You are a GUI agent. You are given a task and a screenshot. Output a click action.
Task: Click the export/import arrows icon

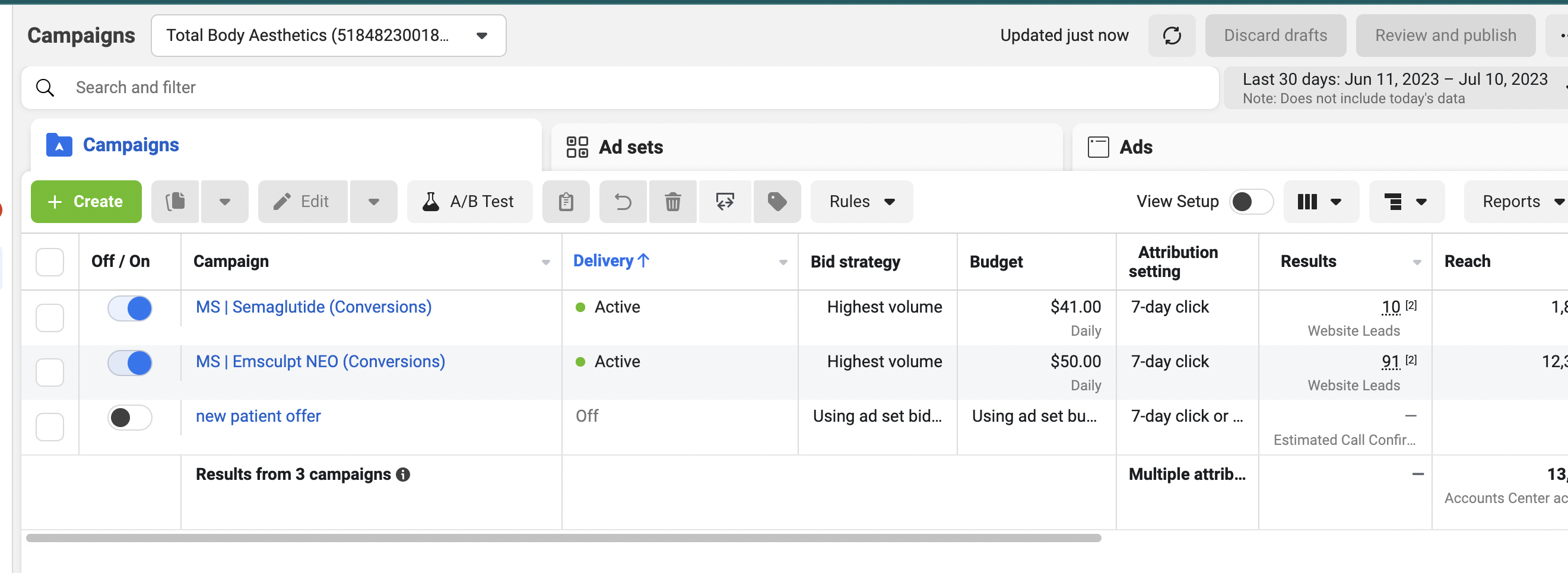(725, 201)
